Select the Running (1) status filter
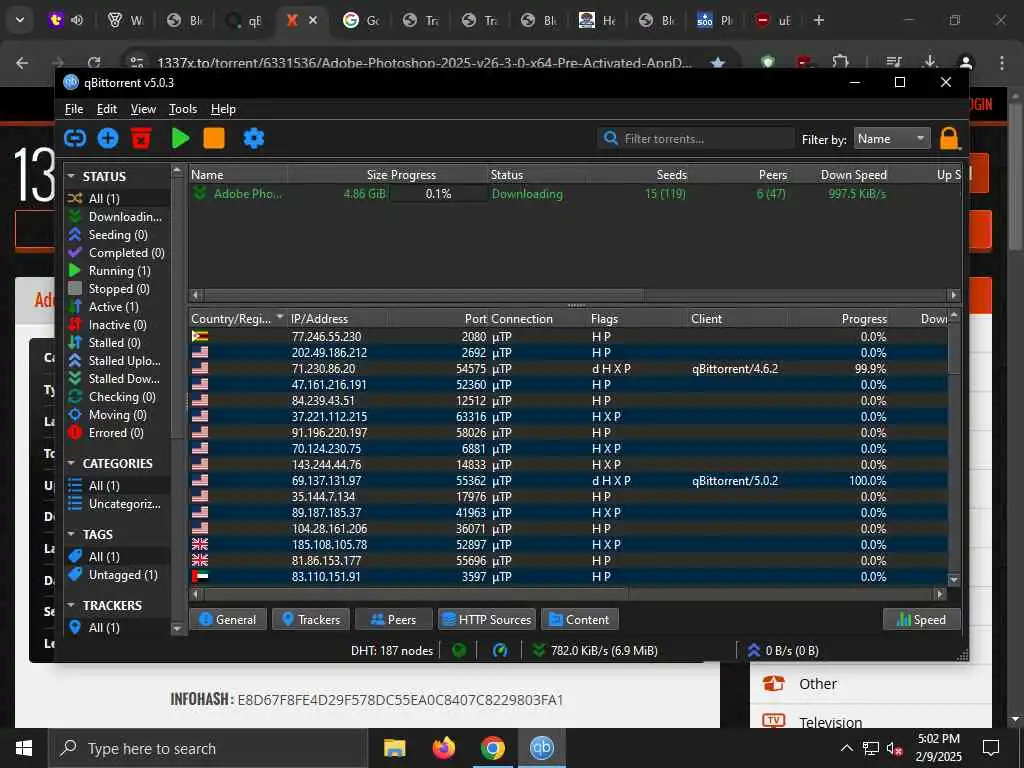 (x=116, y=270)
